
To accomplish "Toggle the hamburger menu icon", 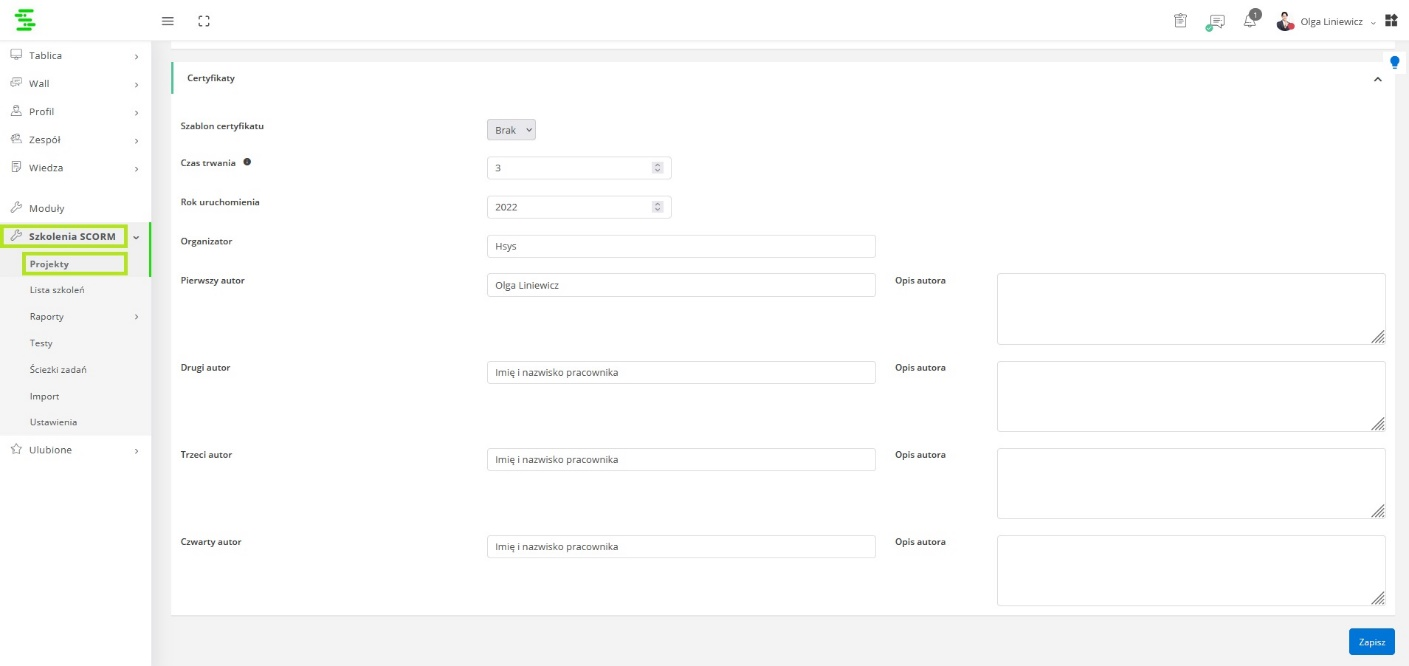I will point(167,21).
